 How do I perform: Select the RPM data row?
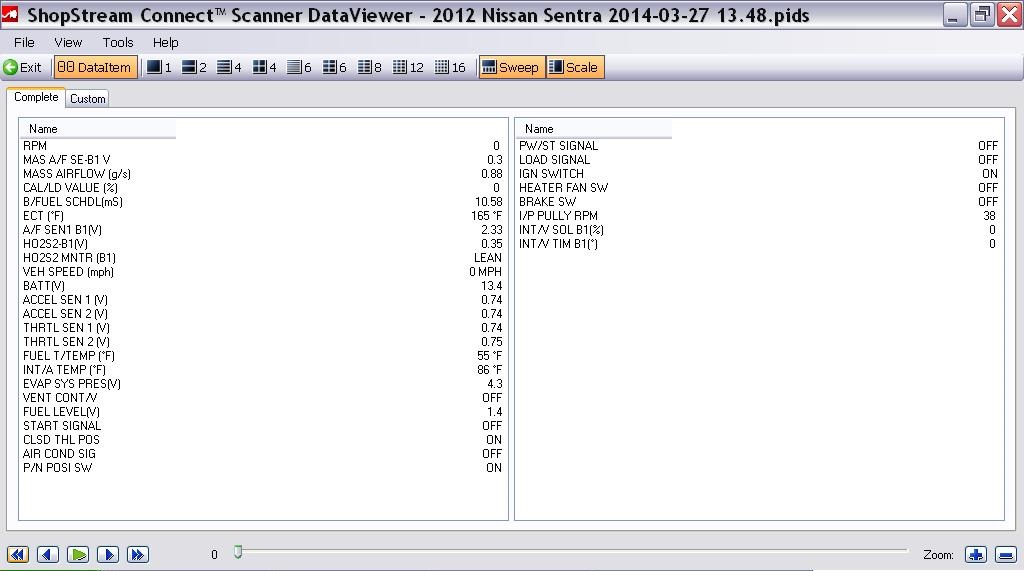[263, 146]
